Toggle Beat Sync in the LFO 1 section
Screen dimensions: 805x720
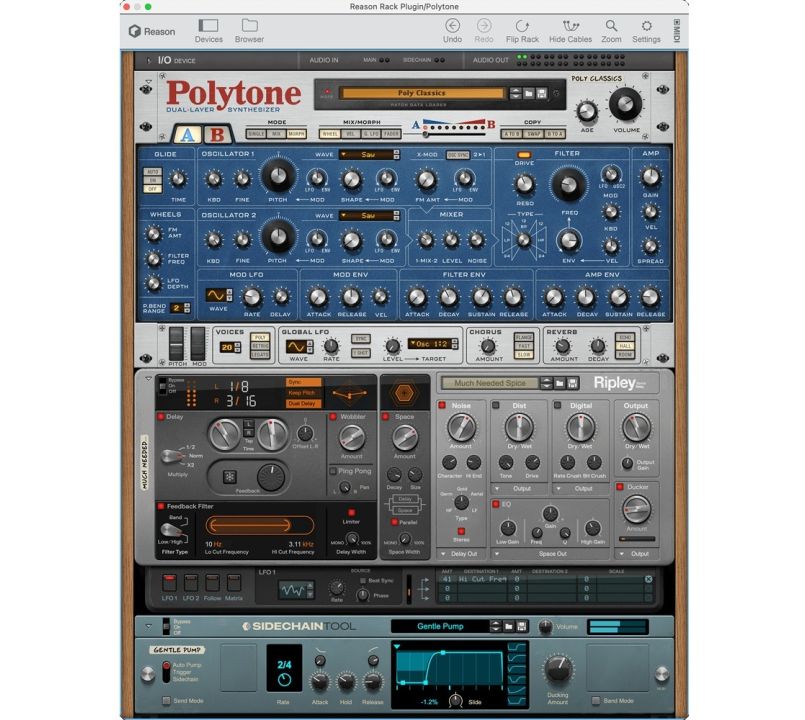361,580
